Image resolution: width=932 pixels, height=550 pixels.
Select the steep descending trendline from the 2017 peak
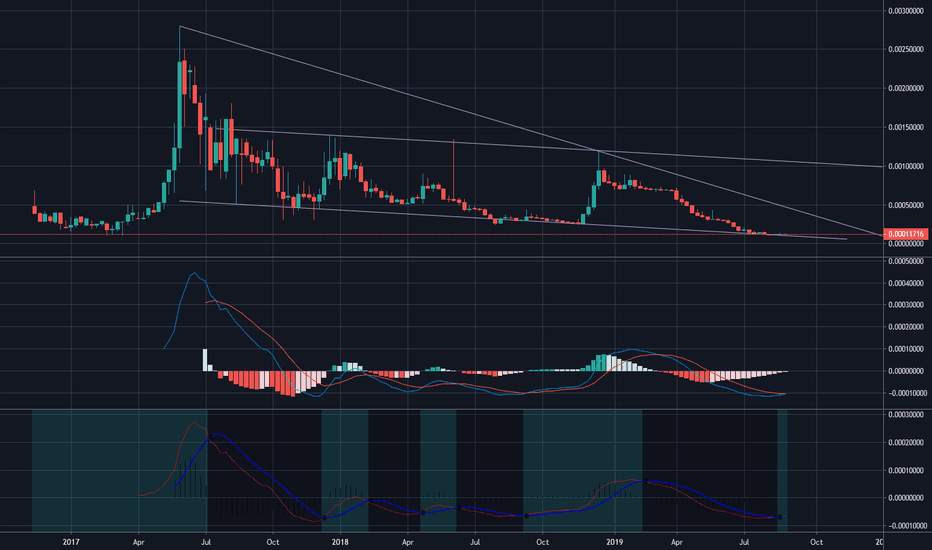[x=529, y=130]
